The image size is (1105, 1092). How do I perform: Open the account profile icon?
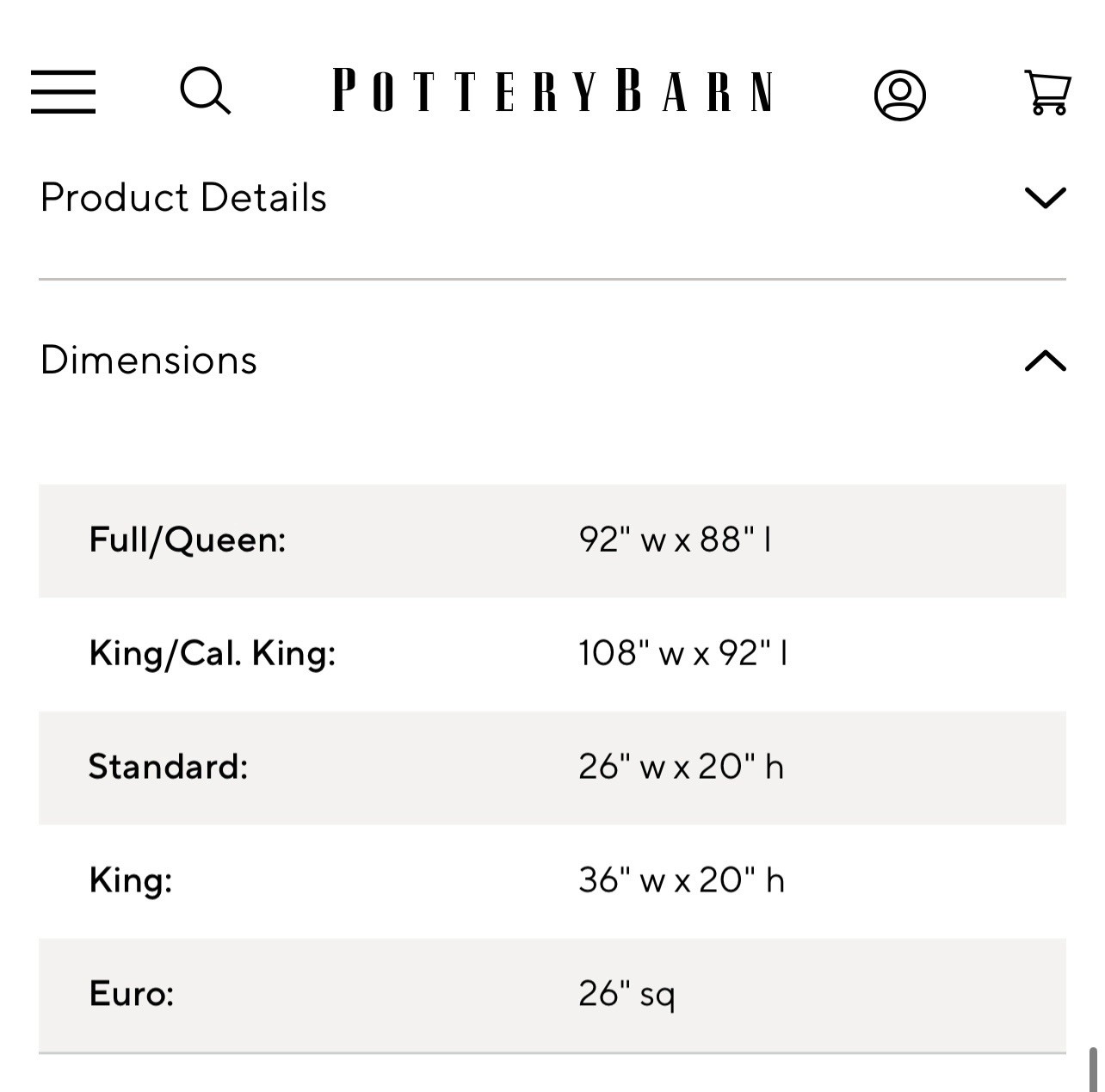click(x=899, y=94)
